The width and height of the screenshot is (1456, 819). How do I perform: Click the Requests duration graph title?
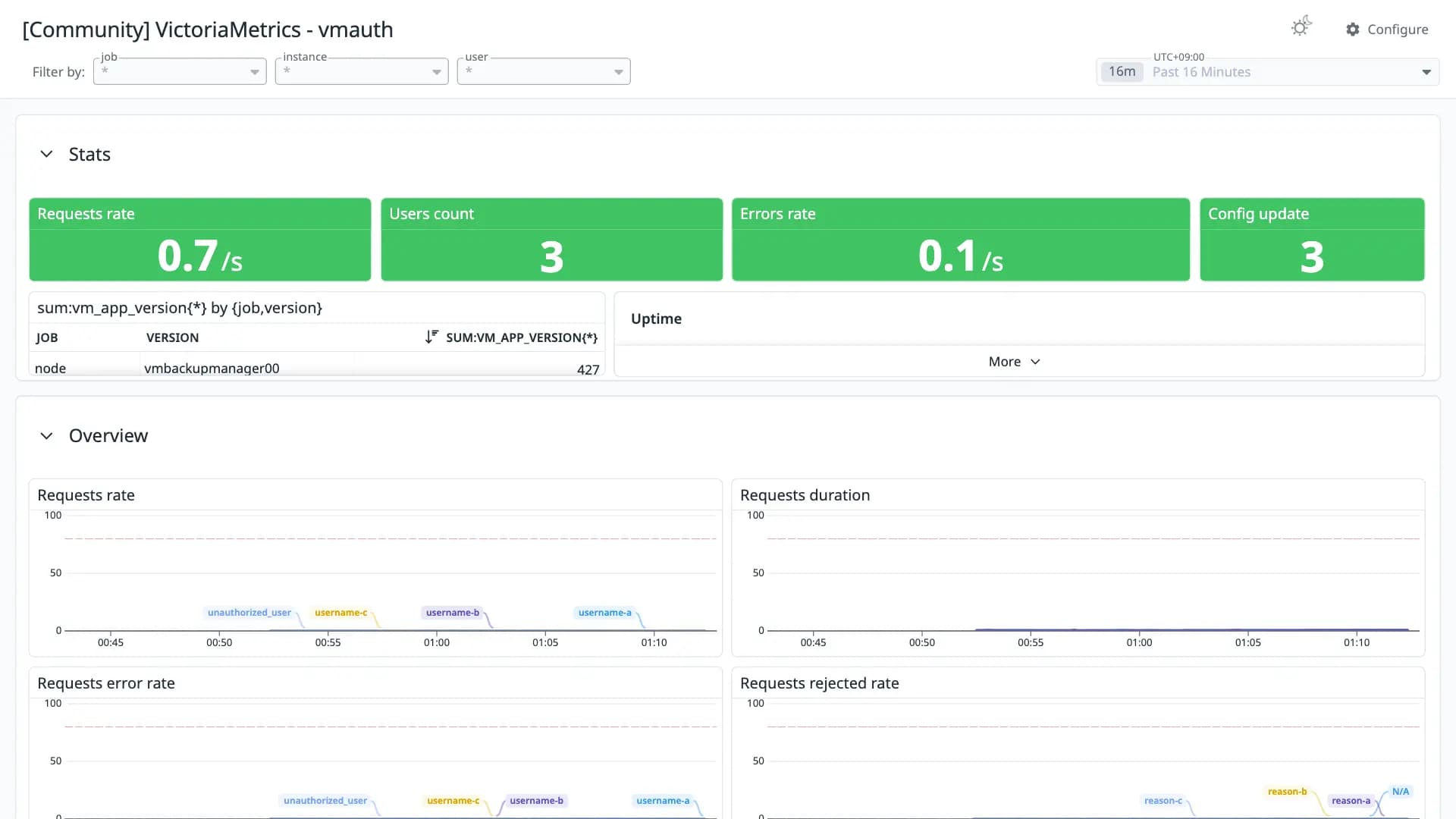tap(805, 495)
